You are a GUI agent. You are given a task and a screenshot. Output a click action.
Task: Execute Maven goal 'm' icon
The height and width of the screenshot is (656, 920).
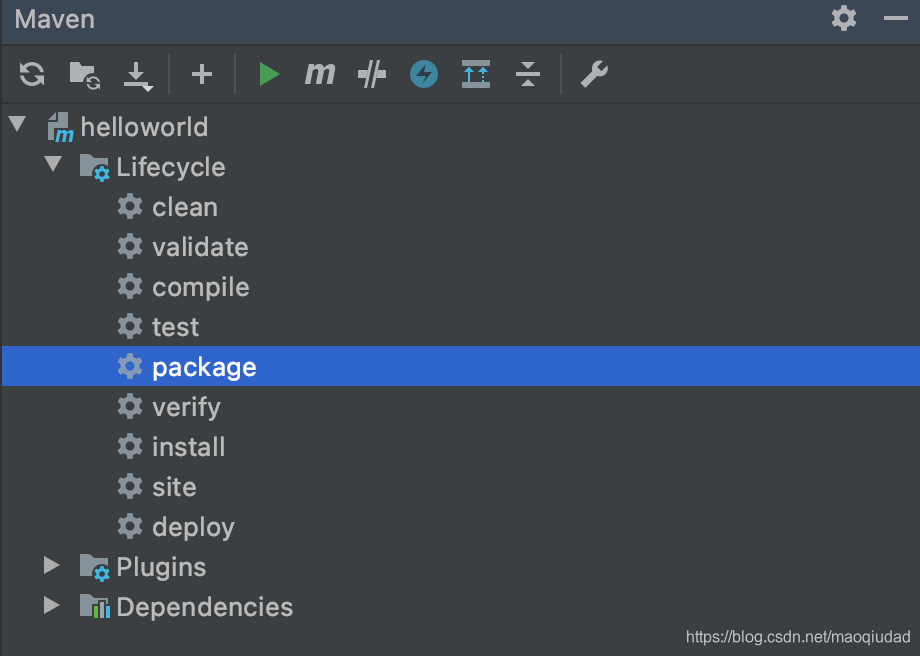pos(320,75)
